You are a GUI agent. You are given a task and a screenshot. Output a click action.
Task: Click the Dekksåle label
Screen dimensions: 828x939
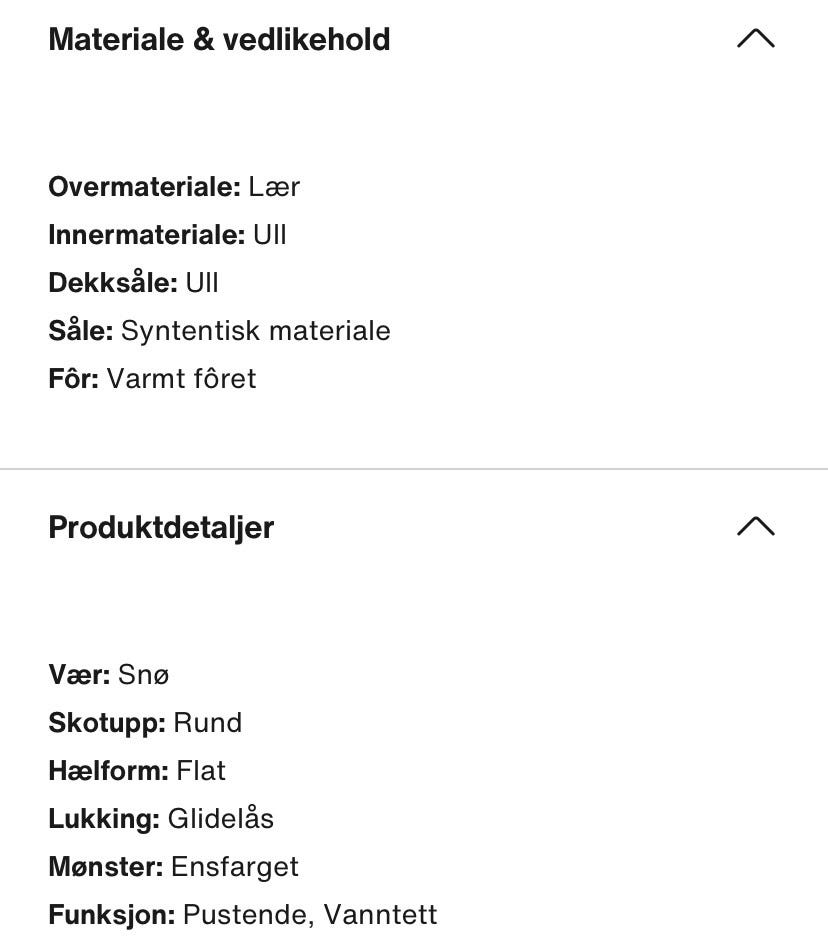[x=113, y=283]
